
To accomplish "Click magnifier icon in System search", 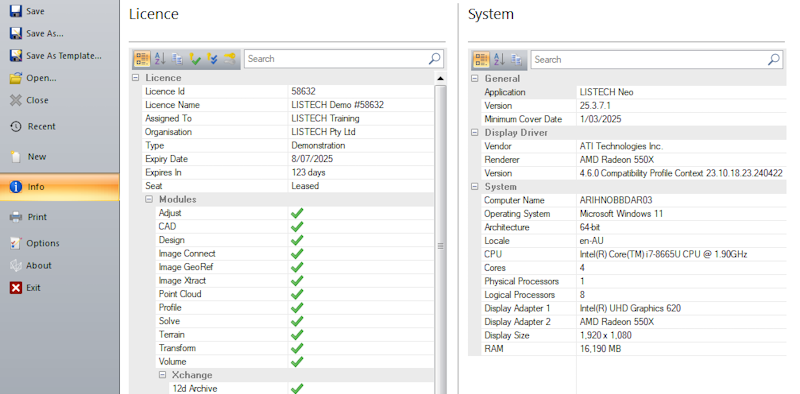I will pos(774,60).
